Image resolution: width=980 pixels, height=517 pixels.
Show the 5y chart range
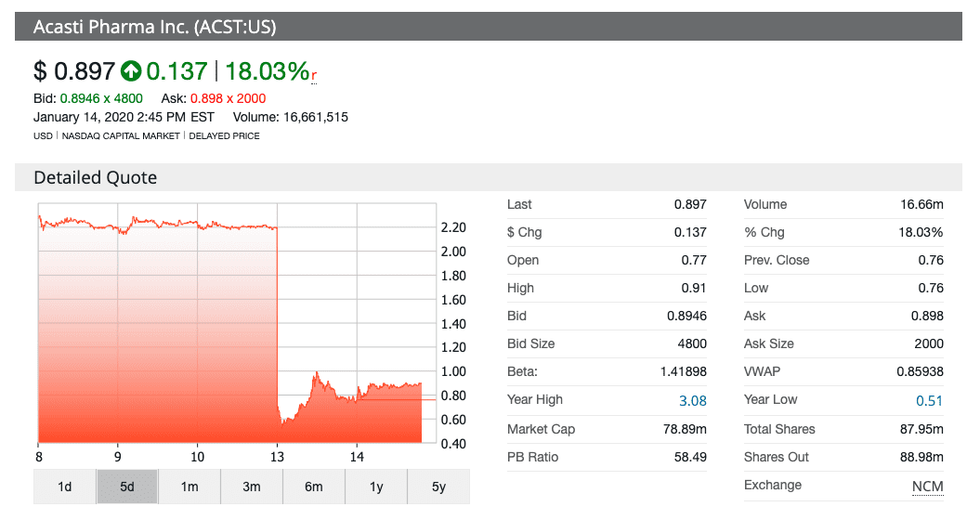[x=439, y=486]
